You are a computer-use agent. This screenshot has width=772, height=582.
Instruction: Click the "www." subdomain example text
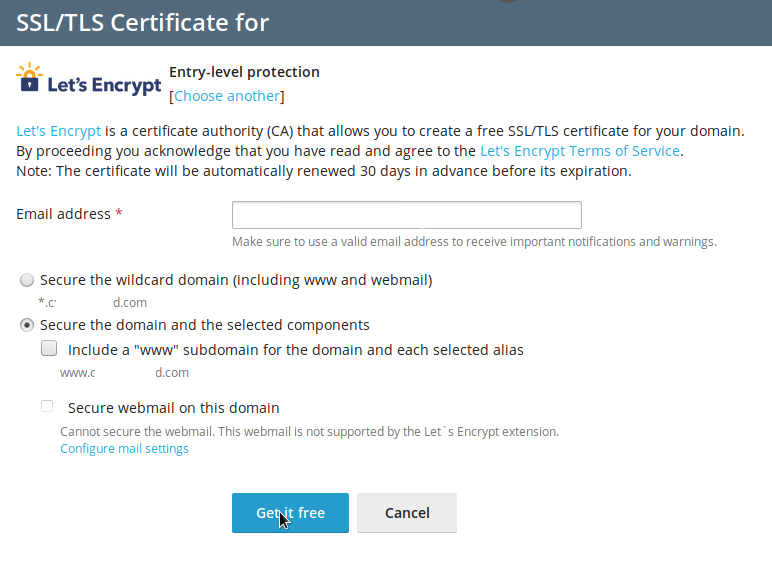124,373
